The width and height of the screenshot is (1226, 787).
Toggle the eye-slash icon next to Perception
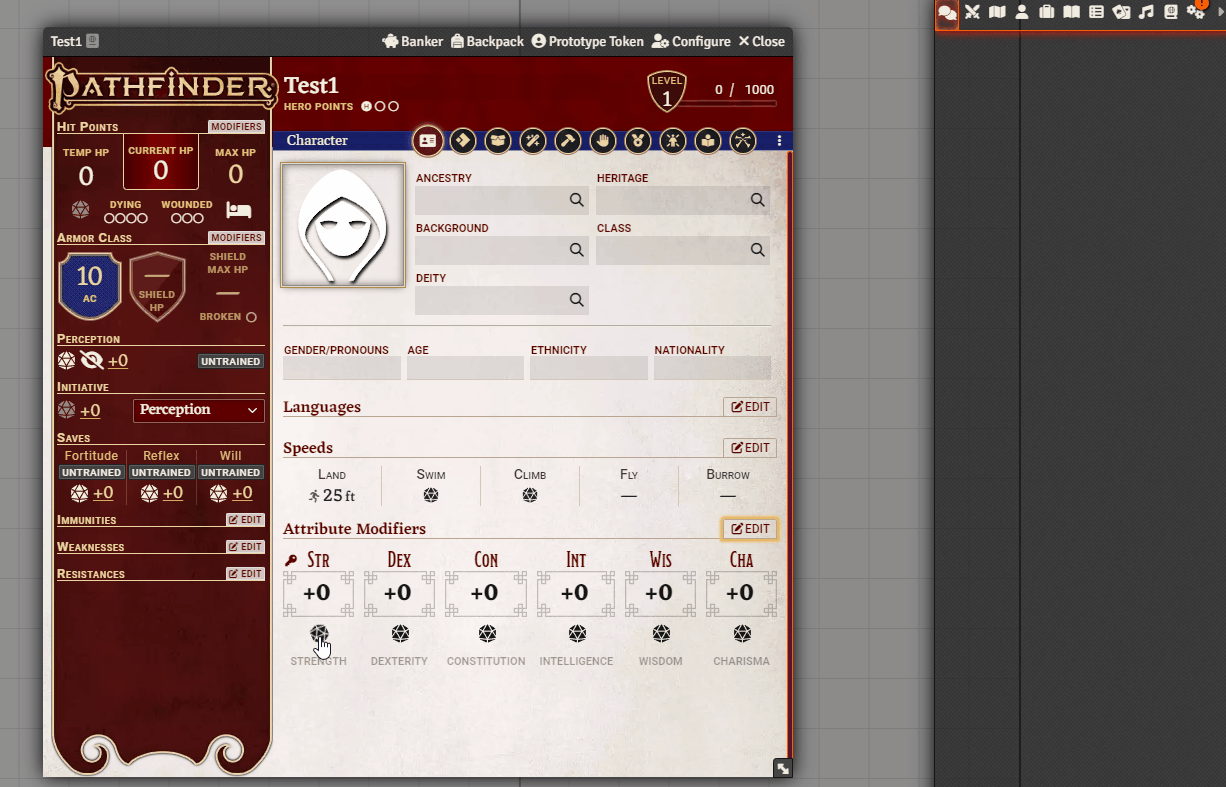pos(92,361)
